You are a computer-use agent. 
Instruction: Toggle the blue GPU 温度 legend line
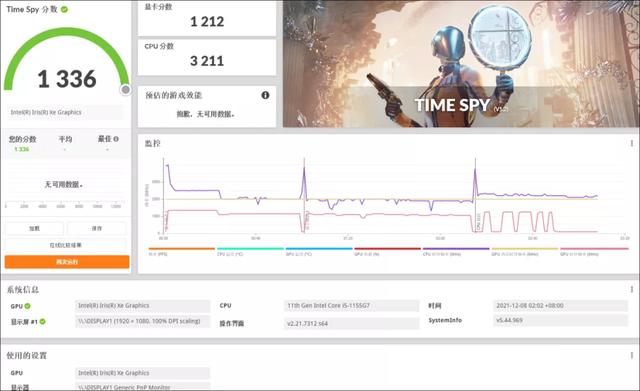(319, 251)
